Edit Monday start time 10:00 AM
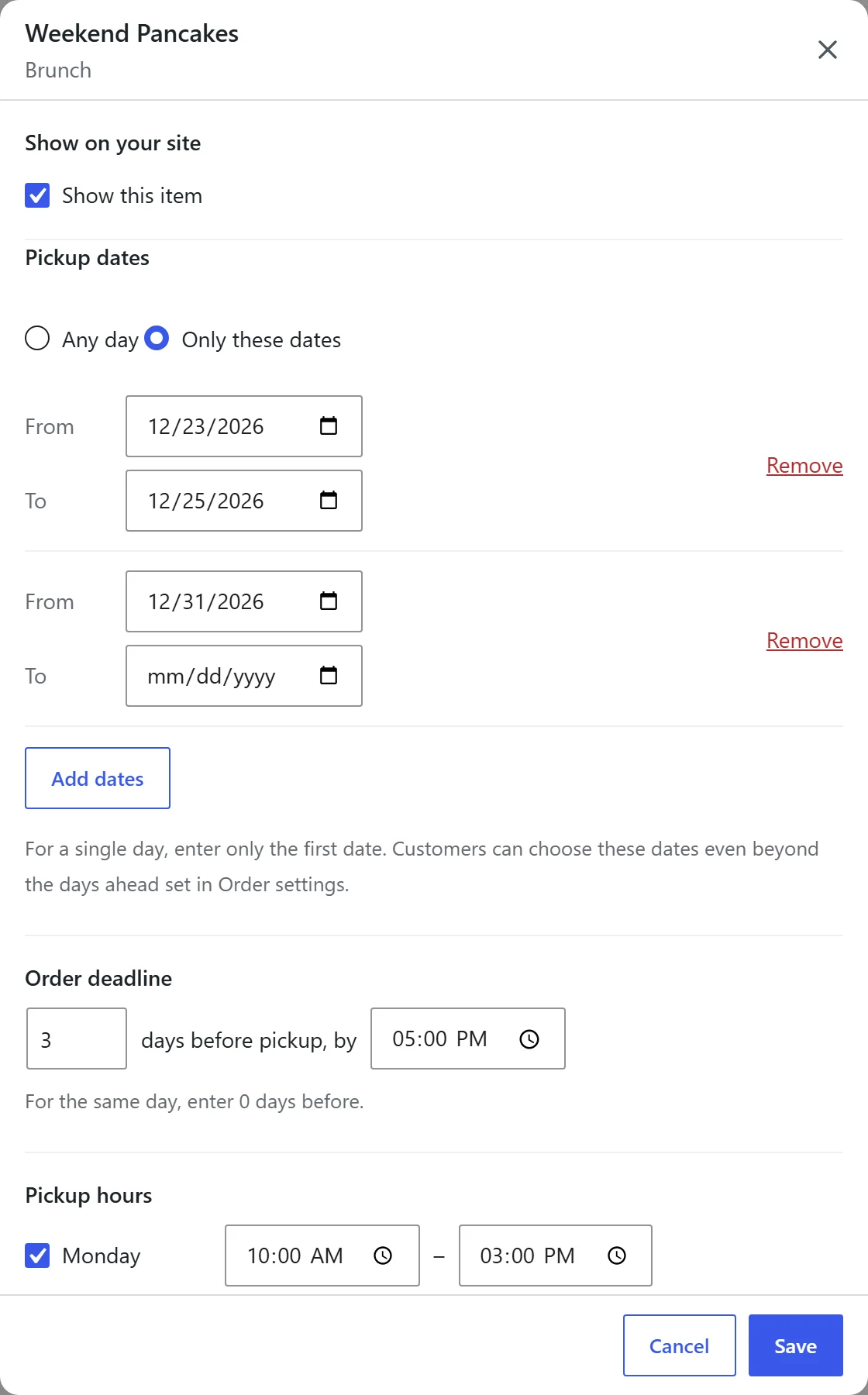The height and width of the screenshot is (1395, 868). point(322,1255)
